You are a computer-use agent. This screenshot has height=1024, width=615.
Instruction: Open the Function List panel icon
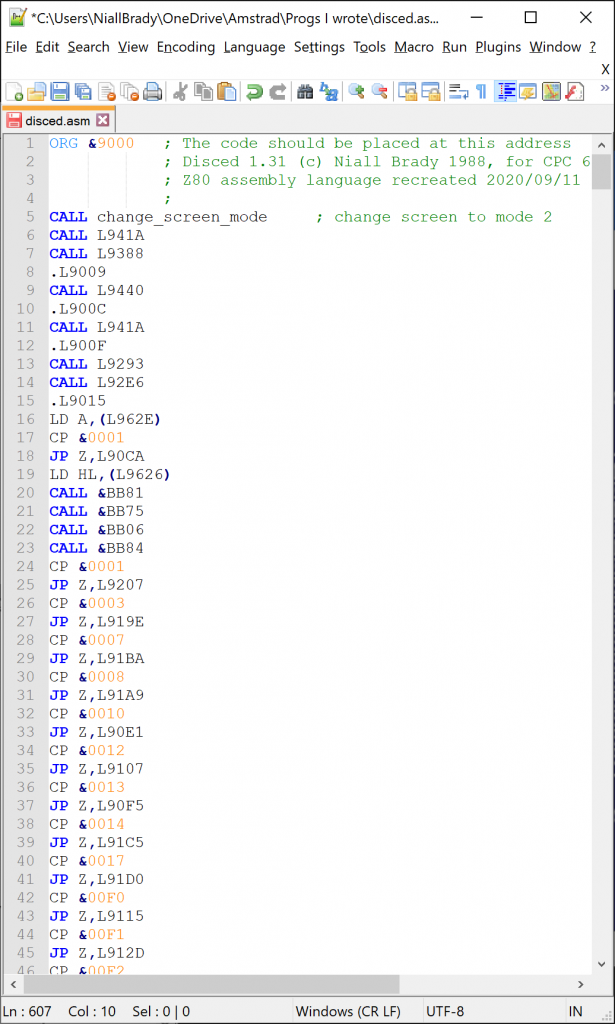click(x=575, y=92)
